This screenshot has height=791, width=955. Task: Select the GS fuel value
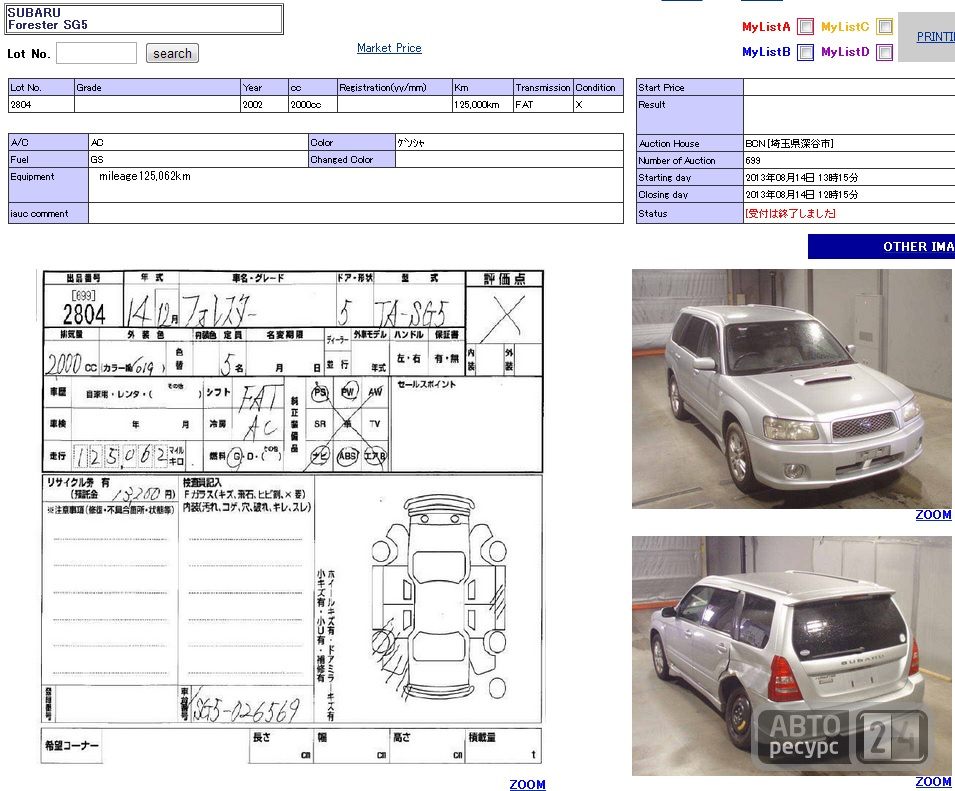[97, 160]
